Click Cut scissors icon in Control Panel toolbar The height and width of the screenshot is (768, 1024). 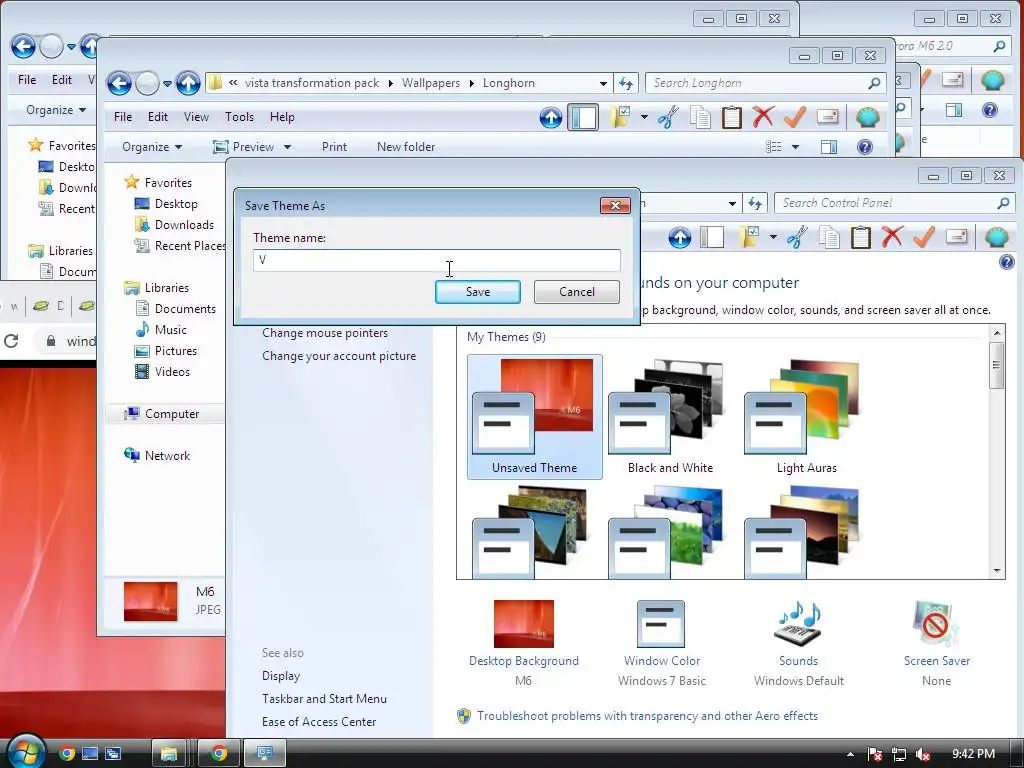[796, 237]
